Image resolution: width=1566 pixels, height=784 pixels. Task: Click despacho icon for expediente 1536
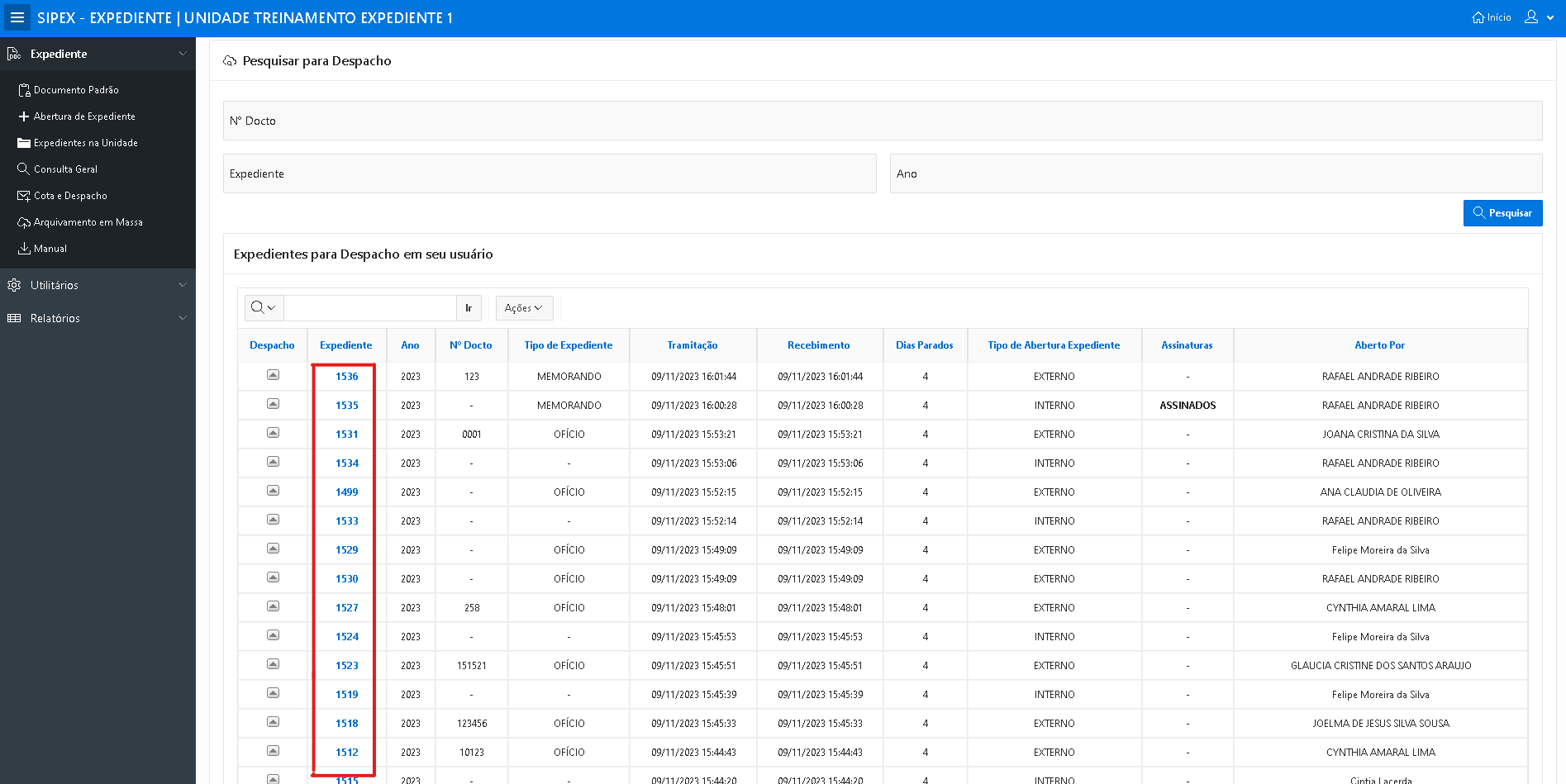(273, 375)
